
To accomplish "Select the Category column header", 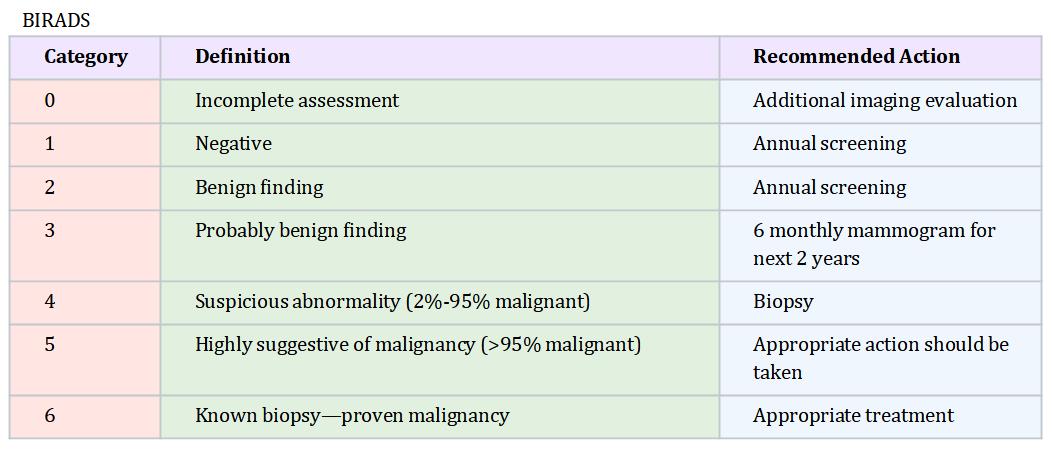I will 85,57.
